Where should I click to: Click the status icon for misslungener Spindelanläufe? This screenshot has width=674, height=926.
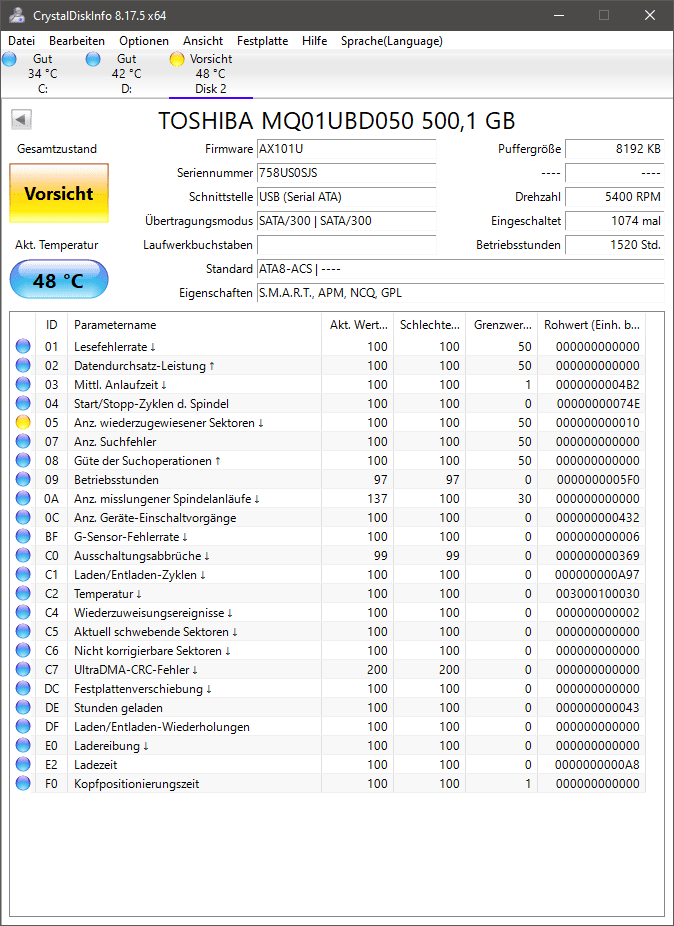click(23, 498)
